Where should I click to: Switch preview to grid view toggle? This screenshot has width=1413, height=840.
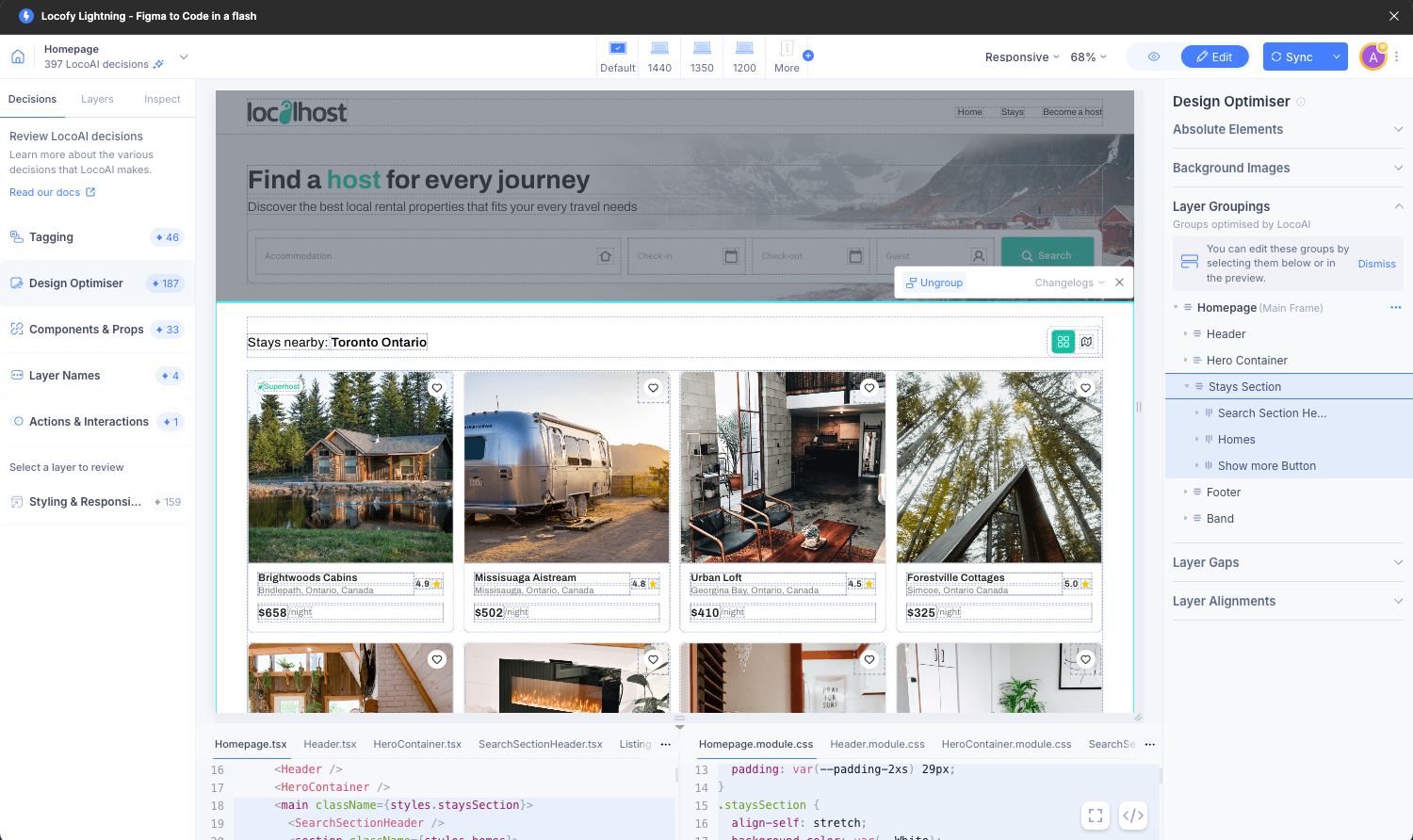point(1064,342)
